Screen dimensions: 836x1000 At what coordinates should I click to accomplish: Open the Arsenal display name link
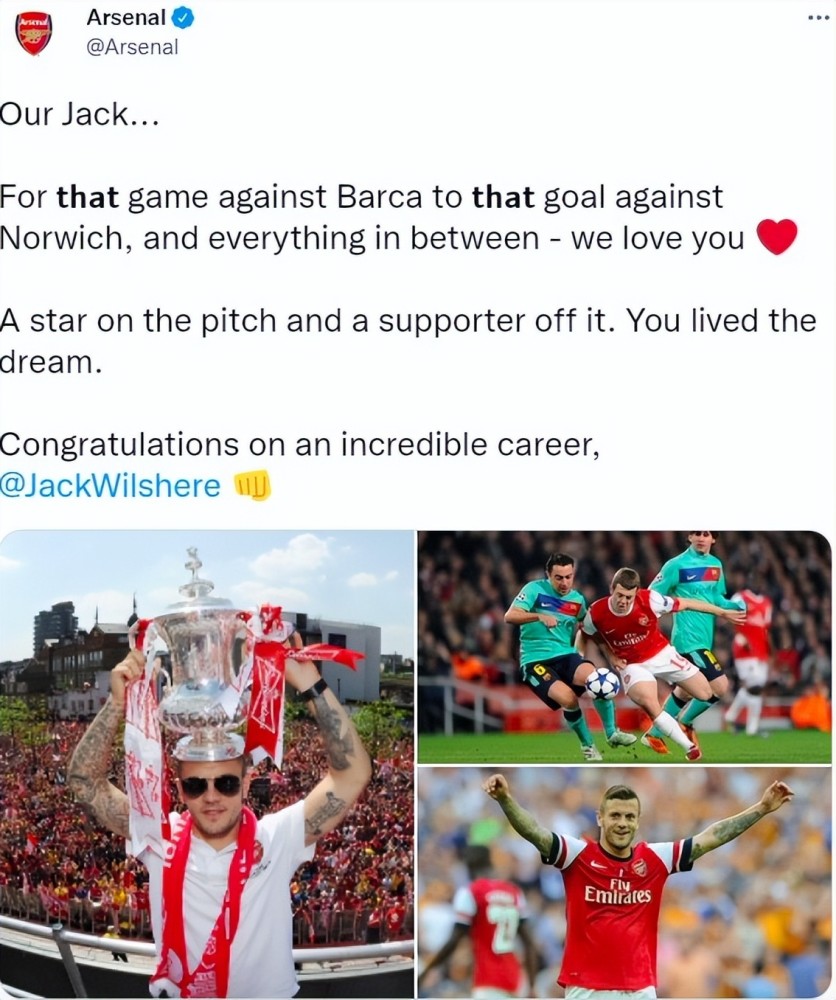126,18
